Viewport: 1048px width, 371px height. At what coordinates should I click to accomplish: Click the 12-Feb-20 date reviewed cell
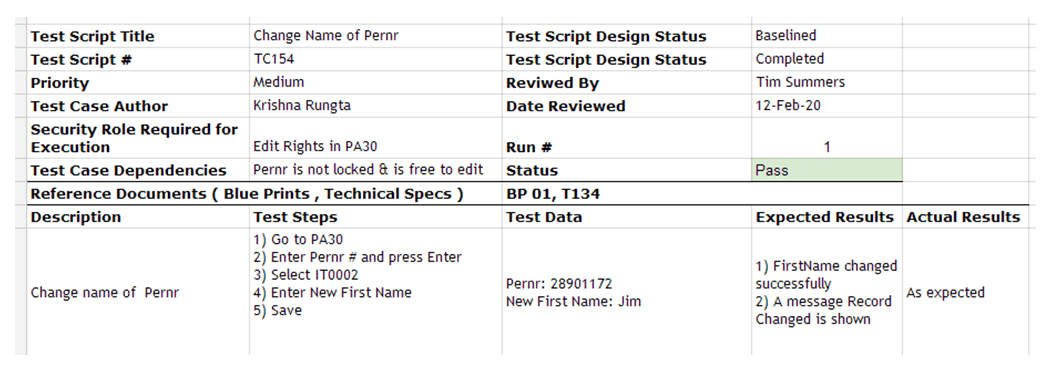[x=826, y=106]
